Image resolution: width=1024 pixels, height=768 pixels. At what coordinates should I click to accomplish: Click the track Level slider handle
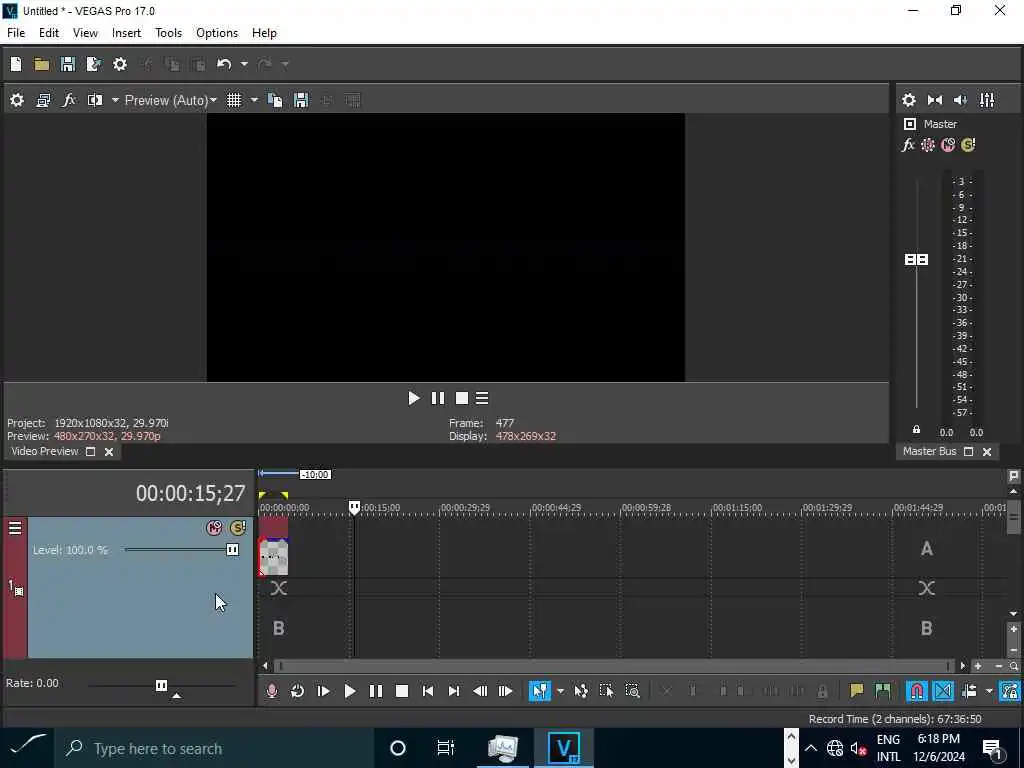(x=232, y=550)
